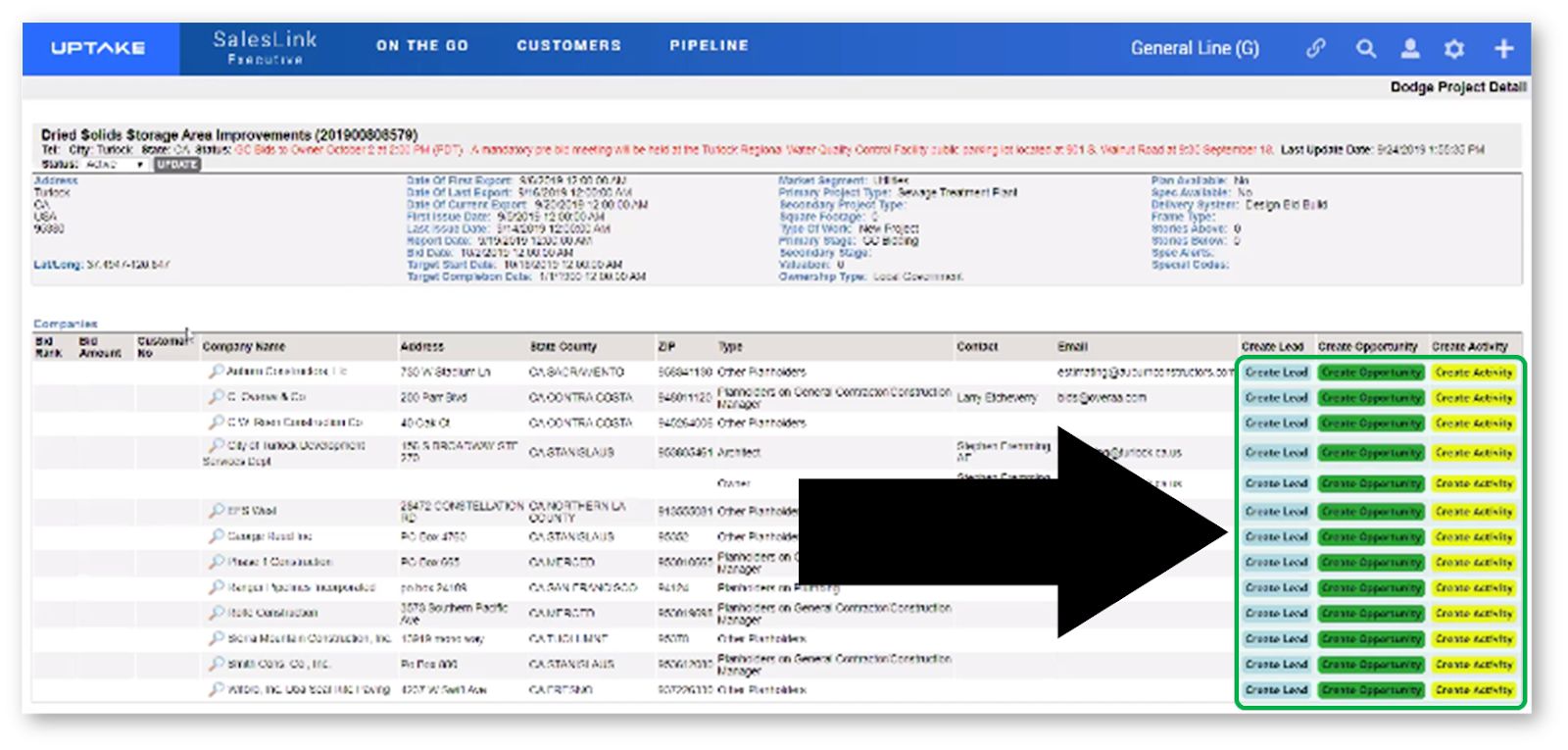Create Opportunity for C. Overaa & Co row
Image resolution: width=1568 pixels, height=750 pixels.
(1370, 398)
